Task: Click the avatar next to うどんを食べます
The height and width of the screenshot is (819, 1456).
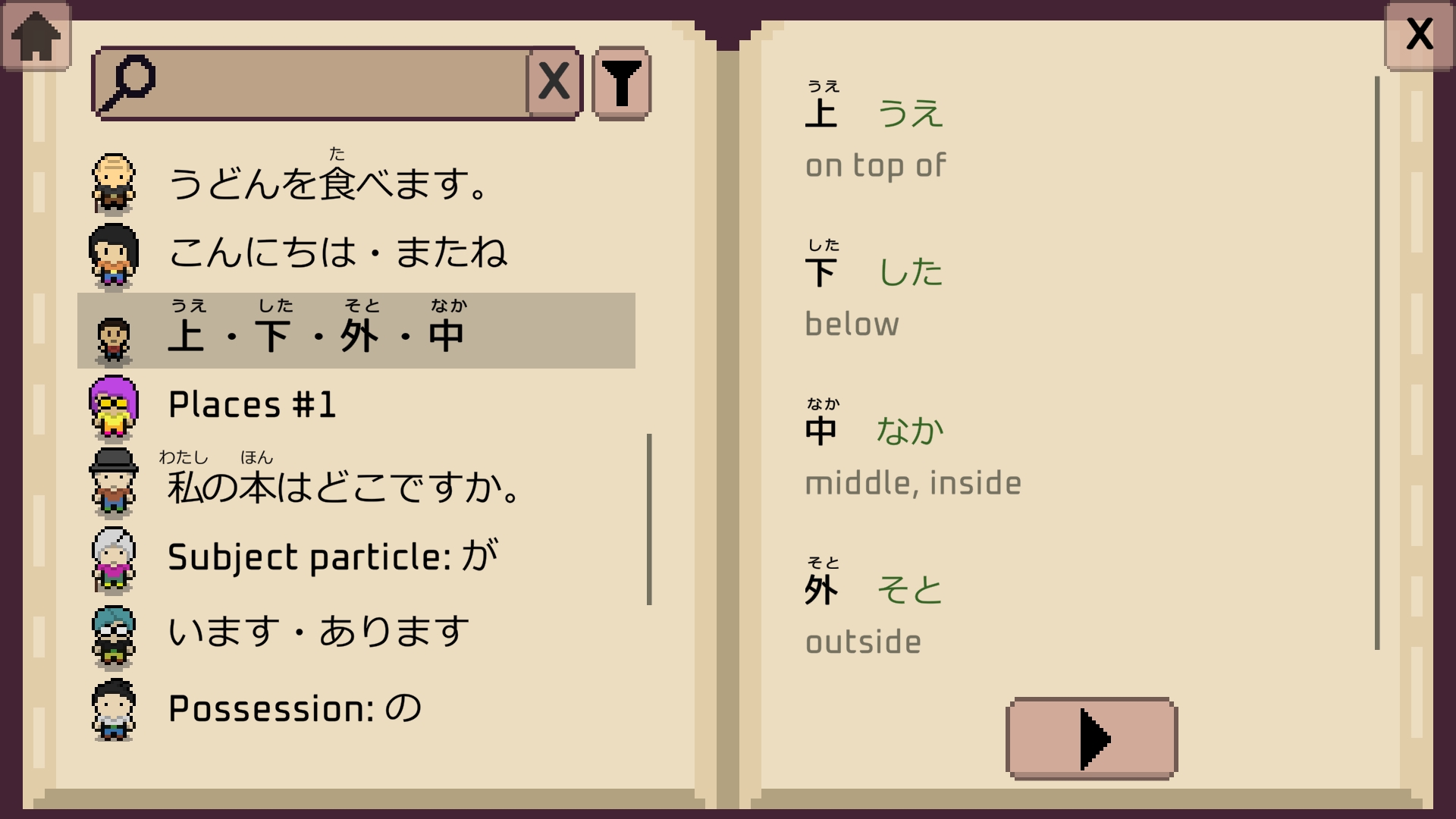Action: (x=114, y=182)
